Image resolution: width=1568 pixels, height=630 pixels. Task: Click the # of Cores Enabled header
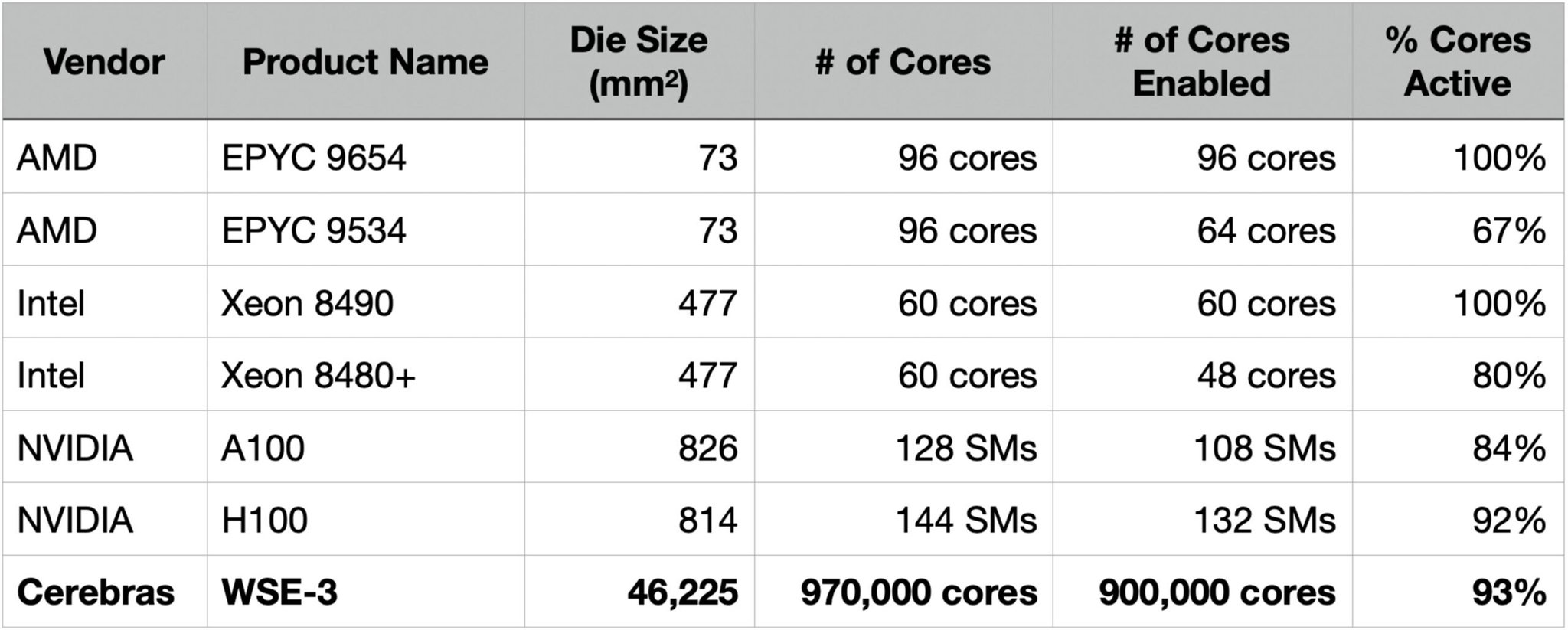tap(1202, 62)
